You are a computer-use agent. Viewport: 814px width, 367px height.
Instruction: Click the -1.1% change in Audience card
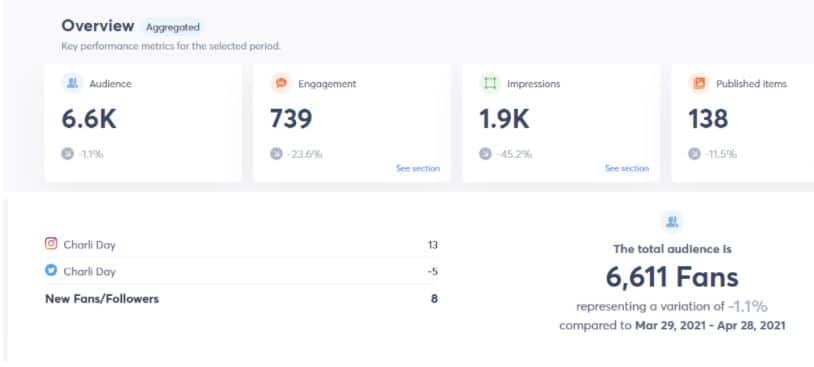91,154
